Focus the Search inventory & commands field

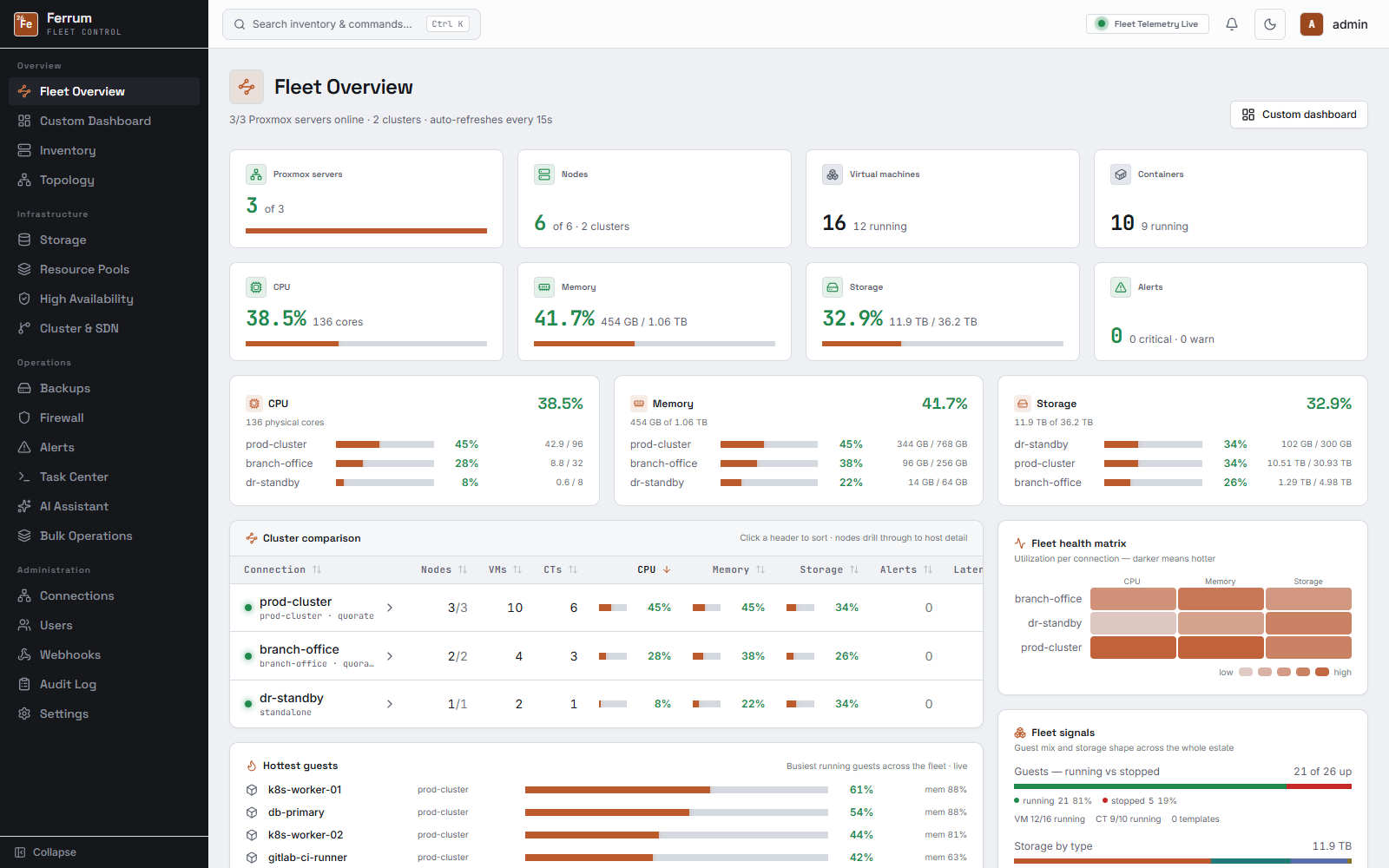click(352, 24)
